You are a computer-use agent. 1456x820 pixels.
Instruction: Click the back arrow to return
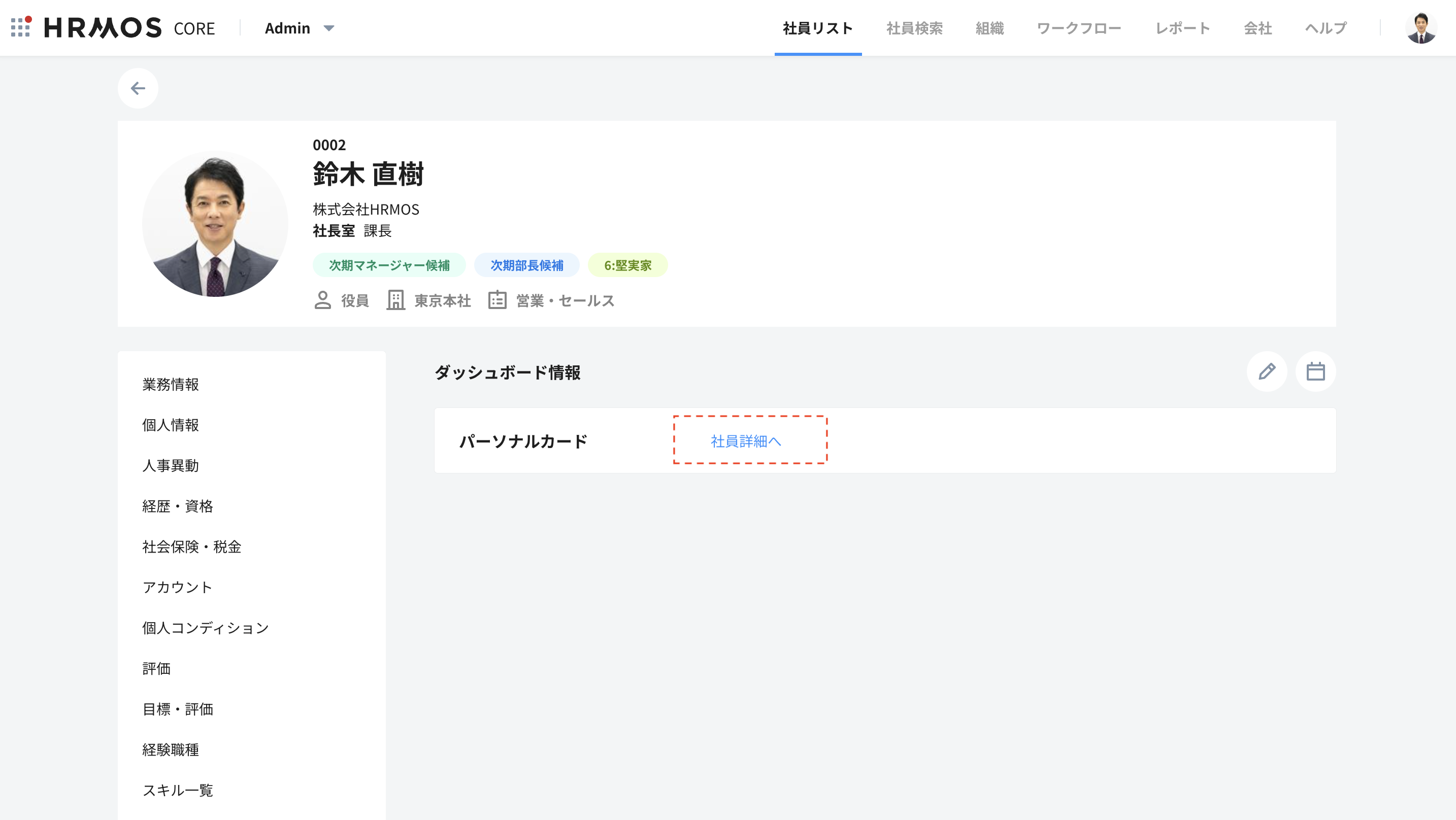138,88
